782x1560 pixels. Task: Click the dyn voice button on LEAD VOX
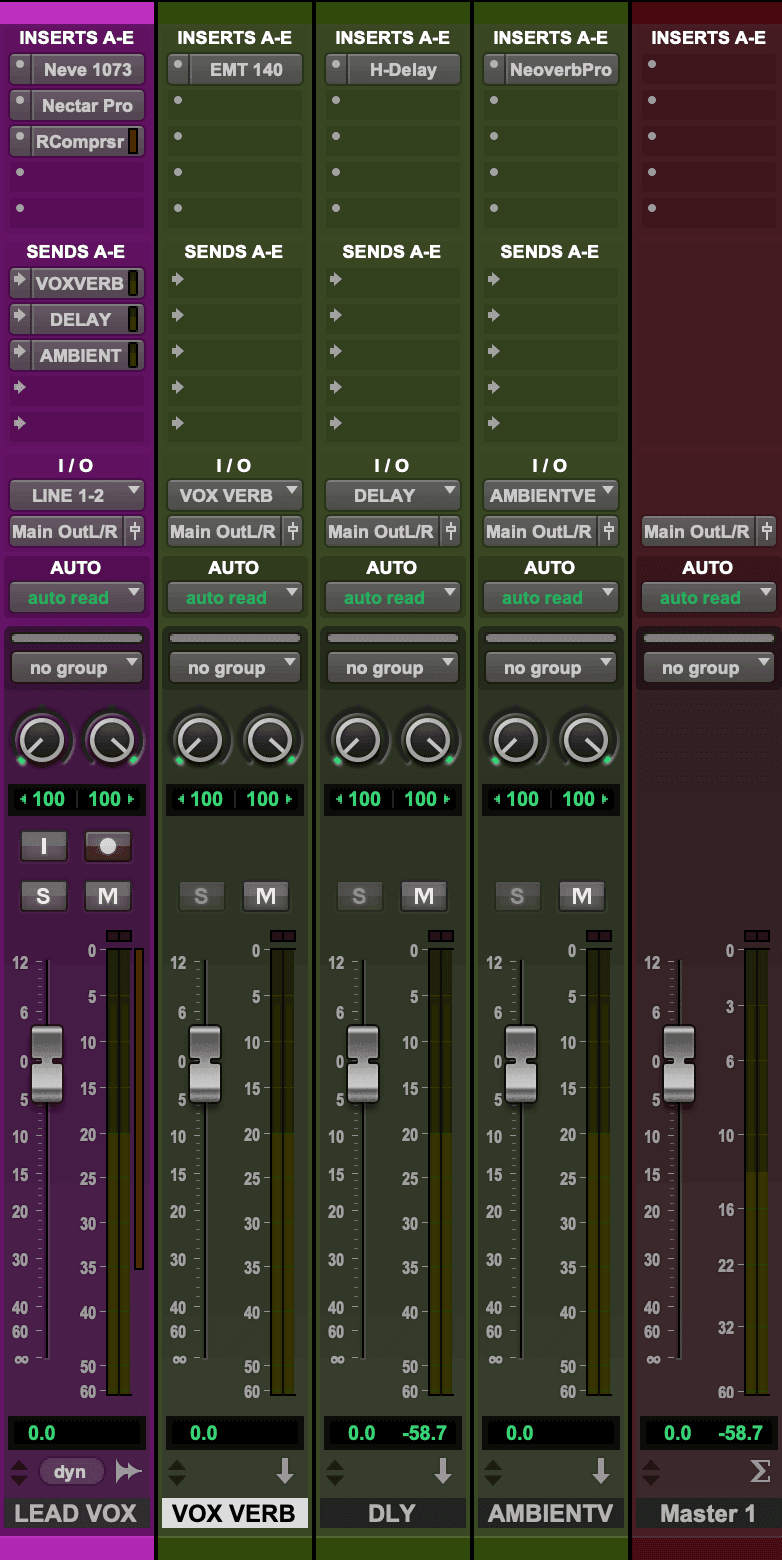pos(70,1472)
